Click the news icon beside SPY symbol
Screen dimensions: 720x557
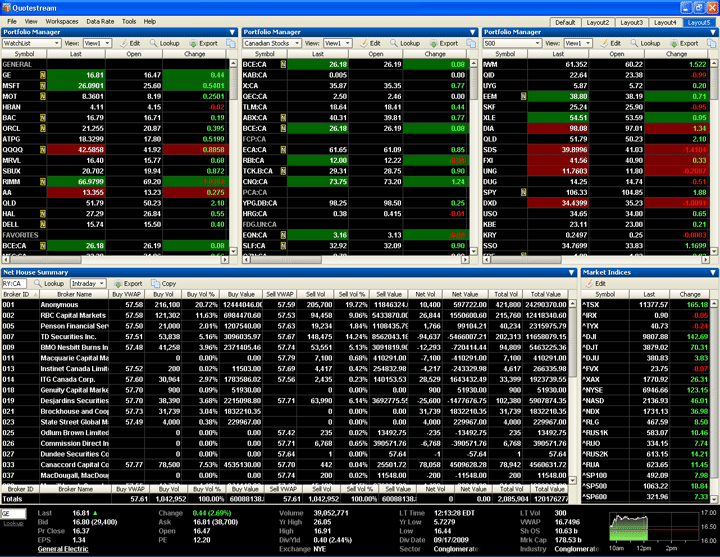coord(523,192)
